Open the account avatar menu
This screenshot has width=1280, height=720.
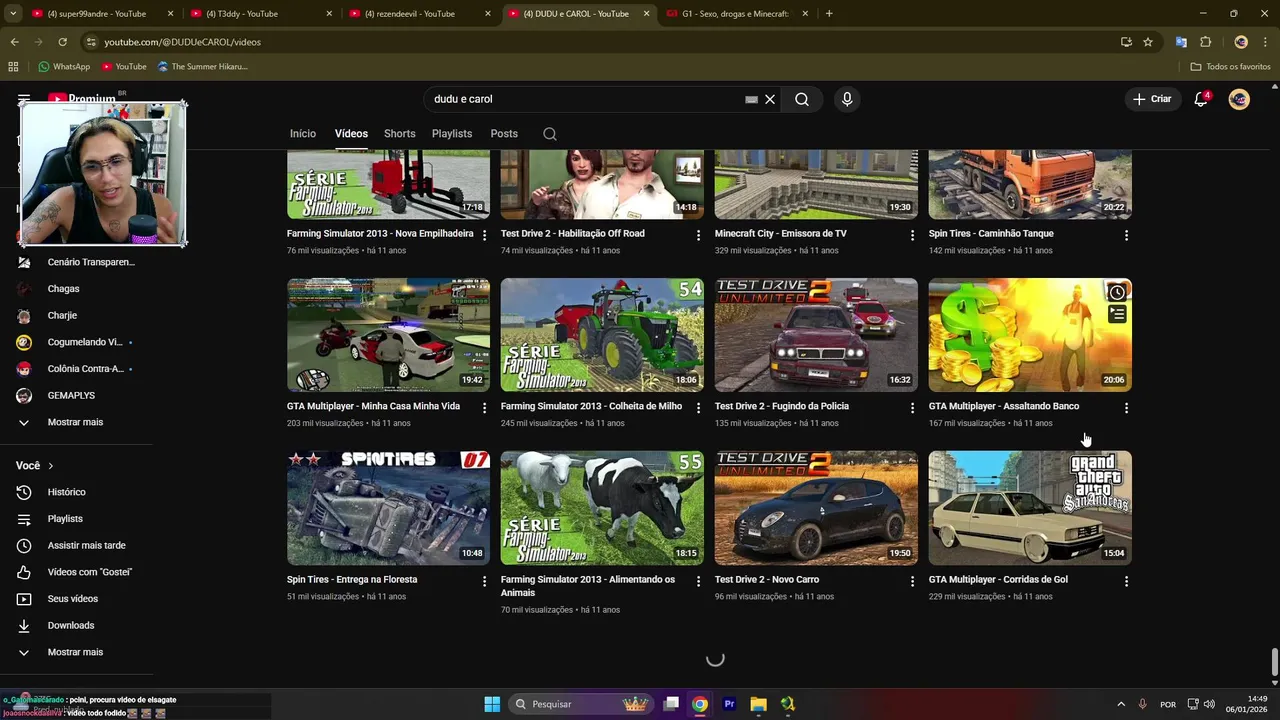[1239, 99]
